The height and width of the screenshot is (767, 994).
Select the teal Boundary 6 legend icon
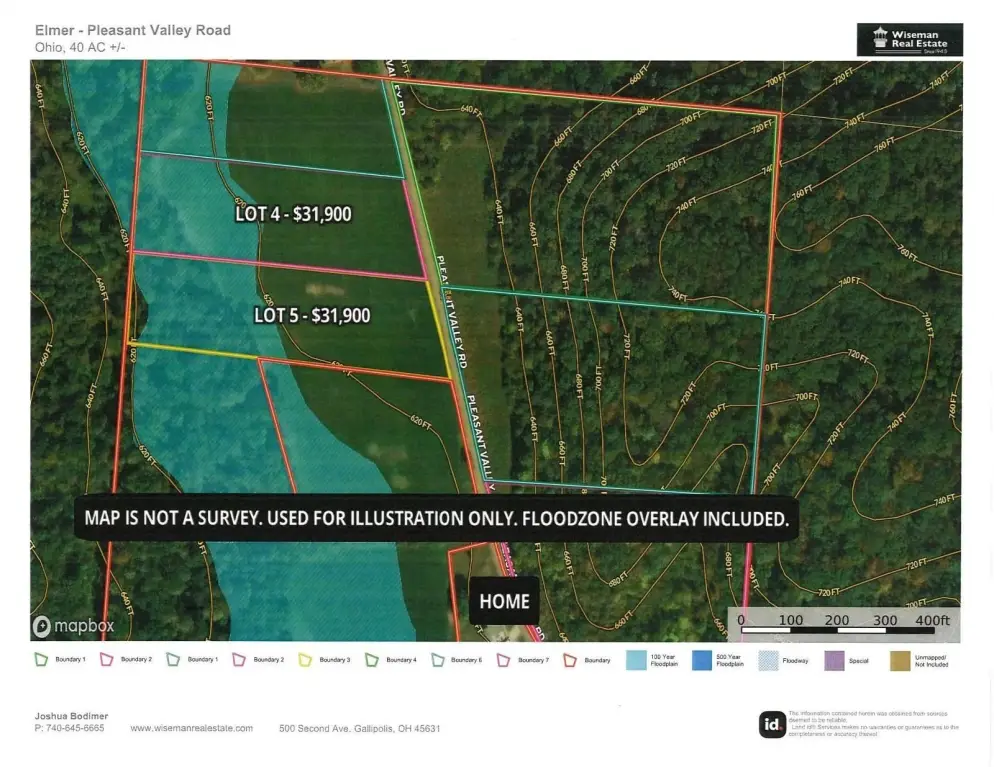[438, 660]
